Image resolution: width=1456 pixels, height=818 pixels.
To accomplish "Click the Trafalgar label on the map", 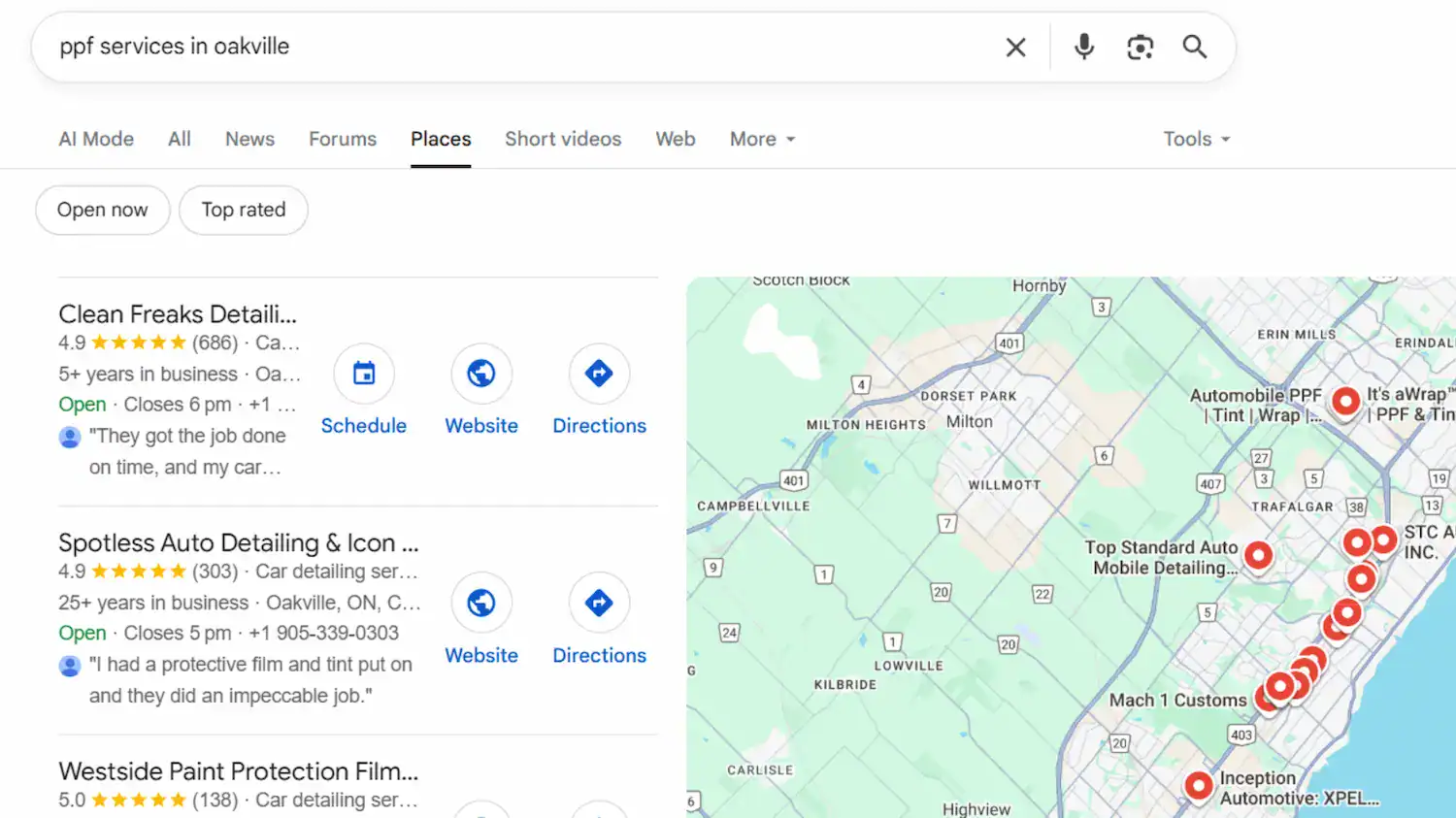I will (1292, 507).
